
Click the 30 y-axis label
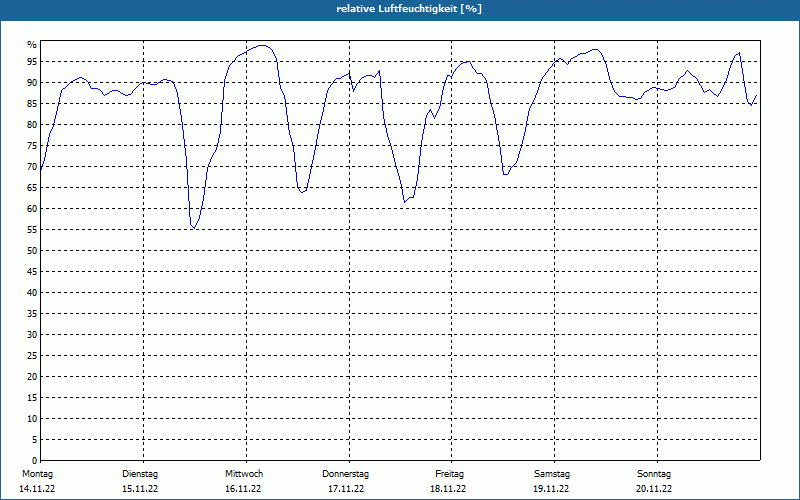(32, 335)
